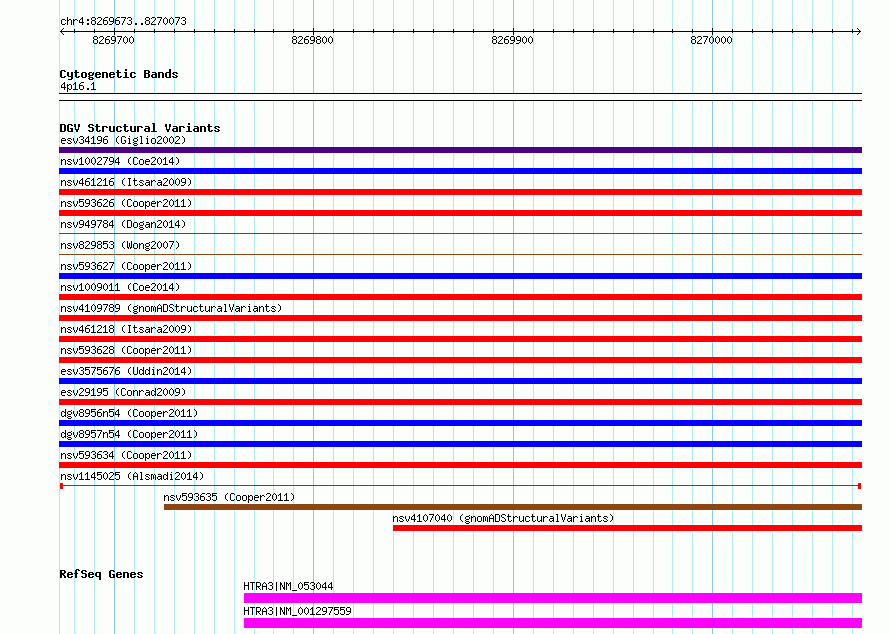This screenshot has height=634, width=890.
Task: Select magenta bar for HTRA3|NM_001297559
Action: [x=553, y=623]
